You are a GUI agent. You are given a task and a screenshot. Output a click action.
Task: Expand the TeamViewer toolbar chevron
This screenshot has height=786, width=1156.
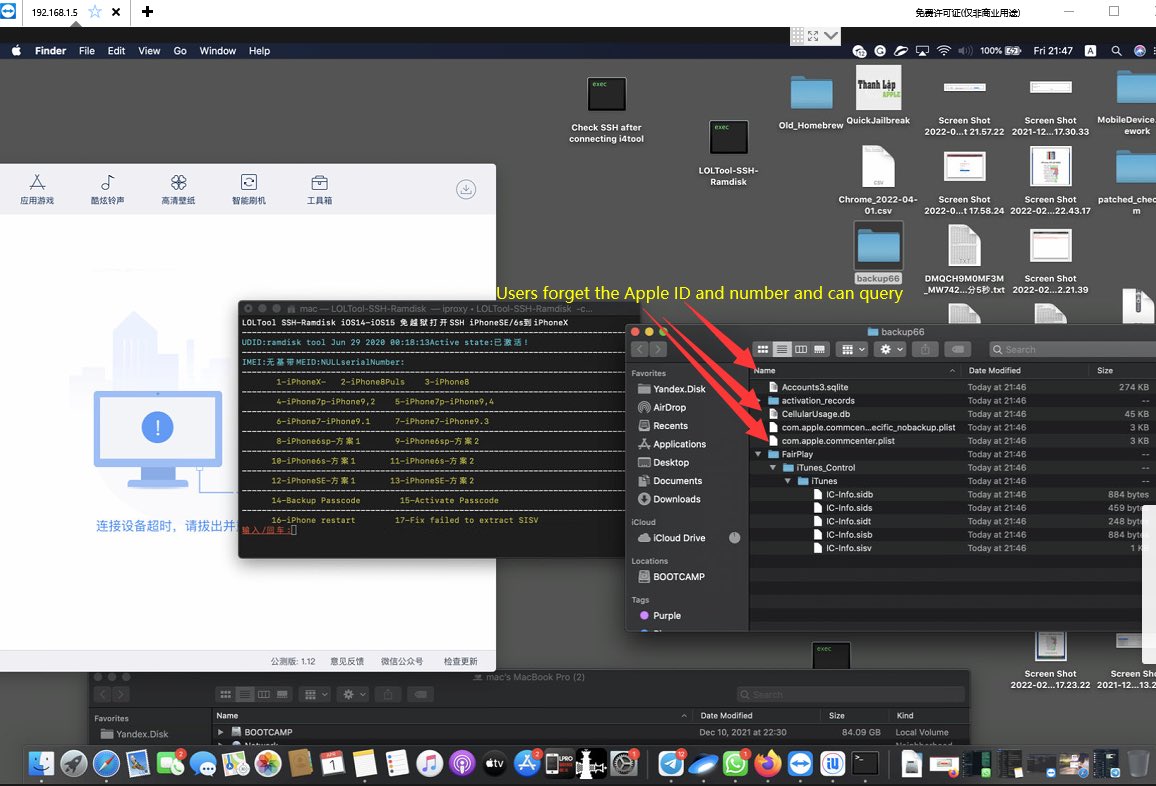(x=832, y=35)
